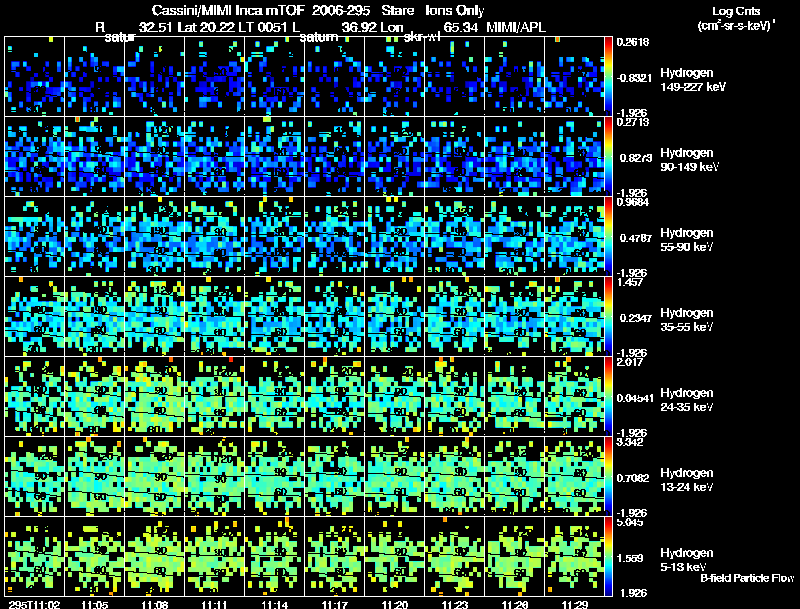Click the Hydrogen 24-35 keV color bar

608,397
